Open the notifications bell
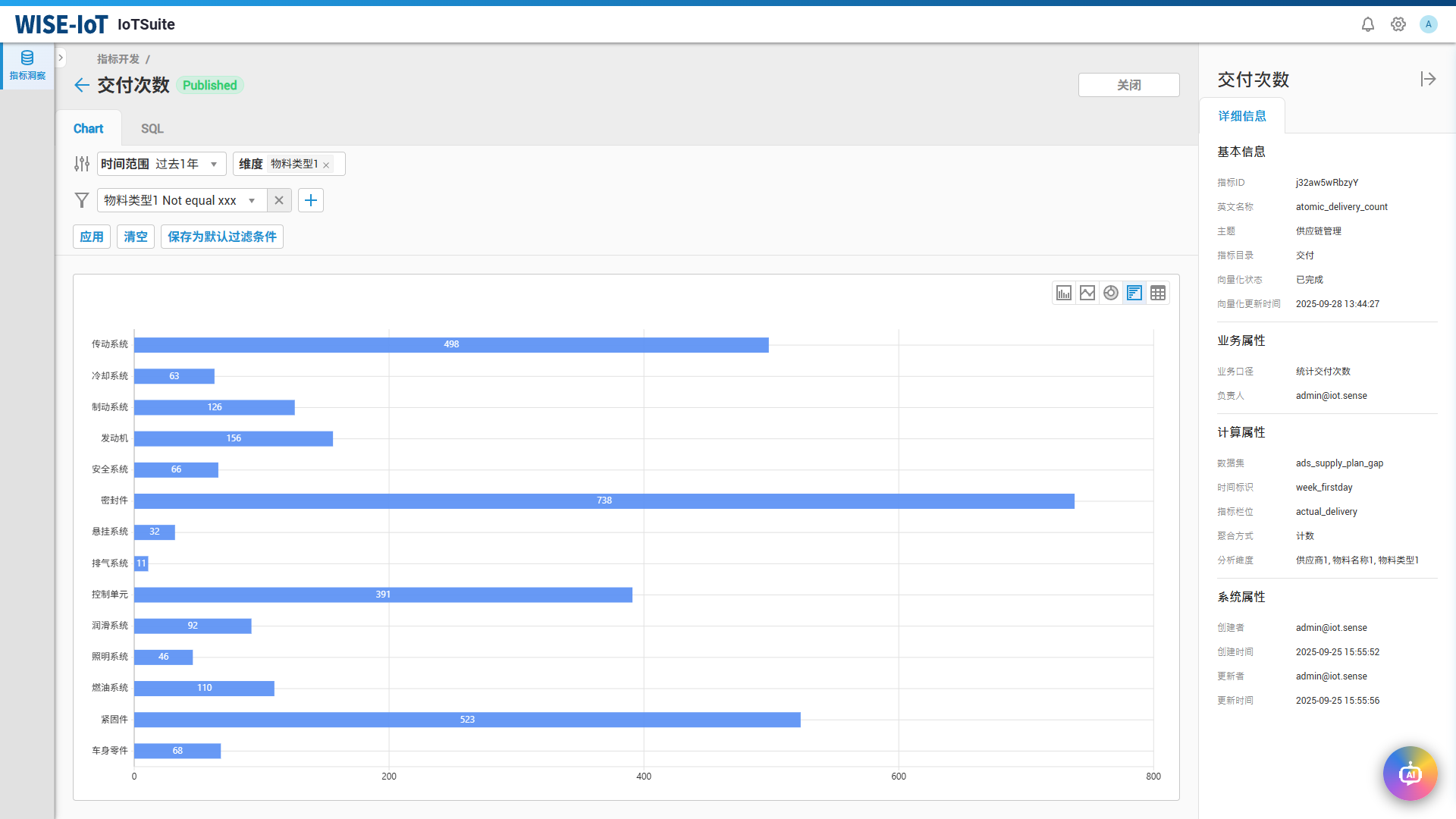Screen dimensions: 1456x819 point(1367,24)
